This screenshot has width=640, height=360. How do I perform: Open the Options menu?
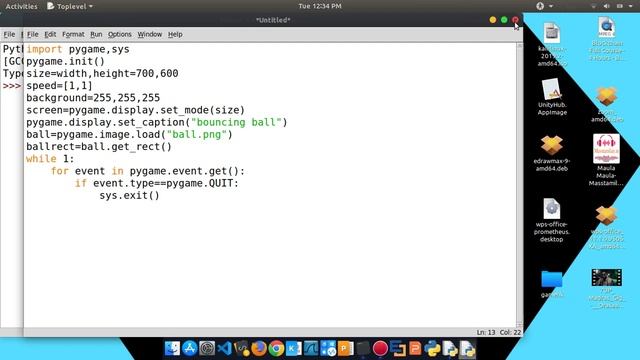(x=120, y=34)
